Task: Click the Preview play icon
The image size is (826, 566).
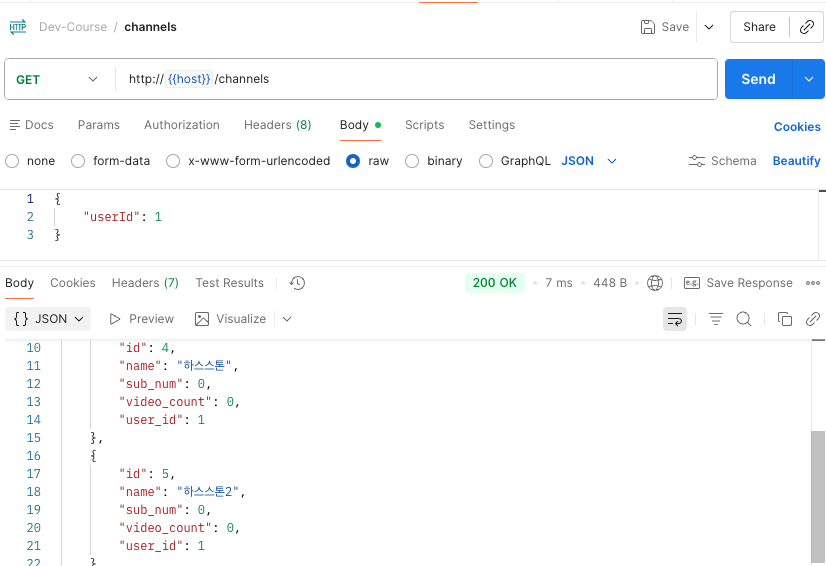Action: pos(114,319)
